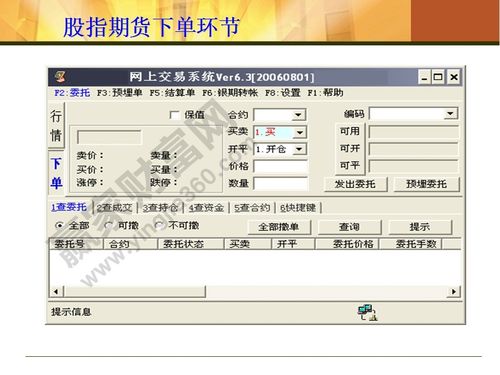Click the 提示 button
Image resolution: width=500 pixels, height=375 pixels.
click(420, 227)
